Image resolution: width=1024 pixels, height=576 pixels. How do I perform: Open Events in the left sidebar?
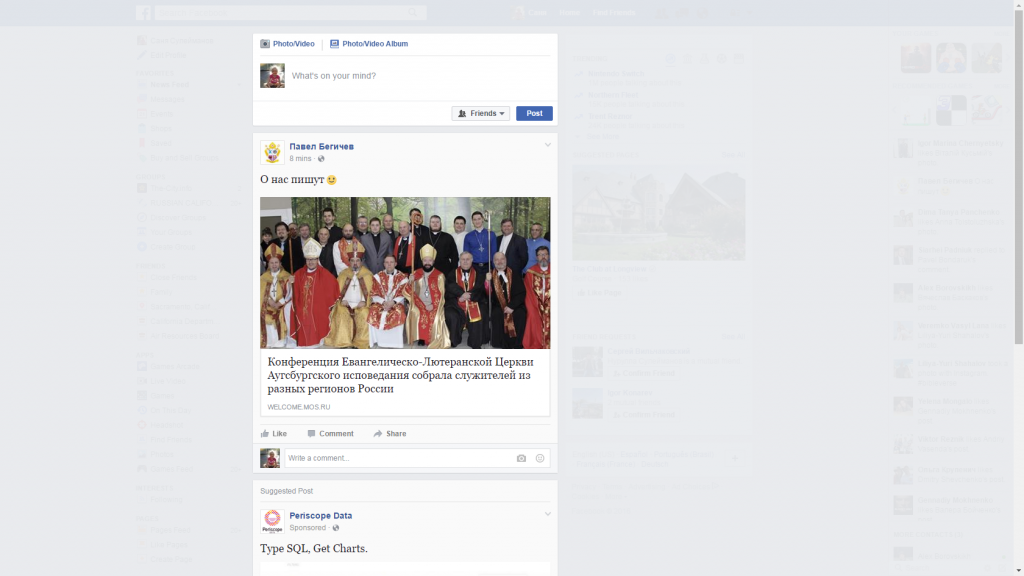click(x=161, y=114)
